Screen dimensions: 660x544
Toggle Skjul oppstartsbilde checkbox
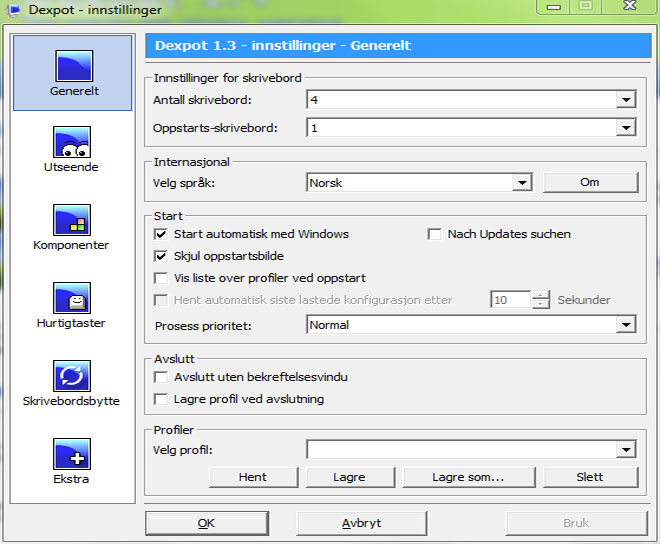point(160,256)
